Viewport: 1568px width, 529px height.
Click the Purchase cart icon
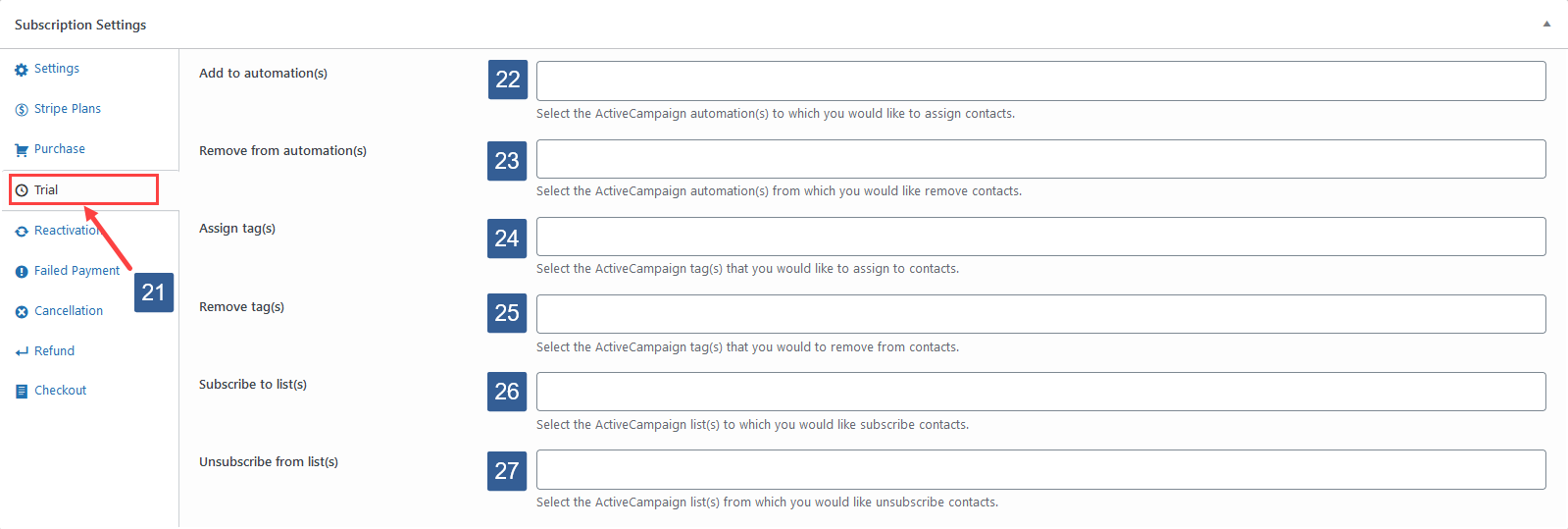(x=22, y=150)
